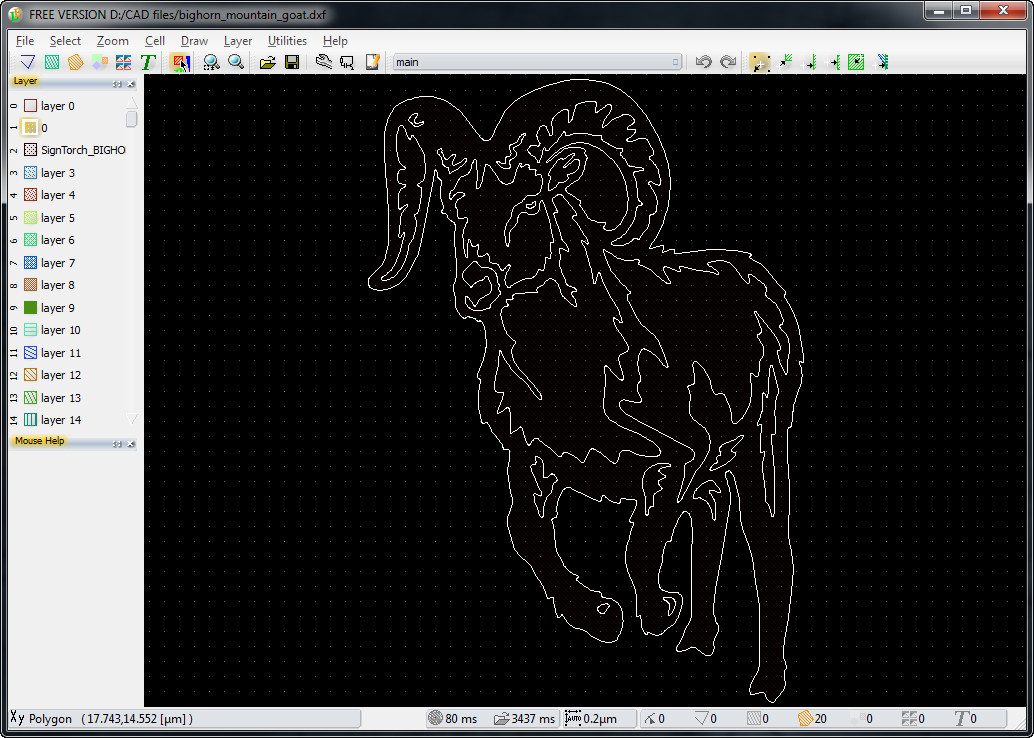The image size is (1034, 738).
Task: Click the redo arrow icon
Action: click(728, 61)
